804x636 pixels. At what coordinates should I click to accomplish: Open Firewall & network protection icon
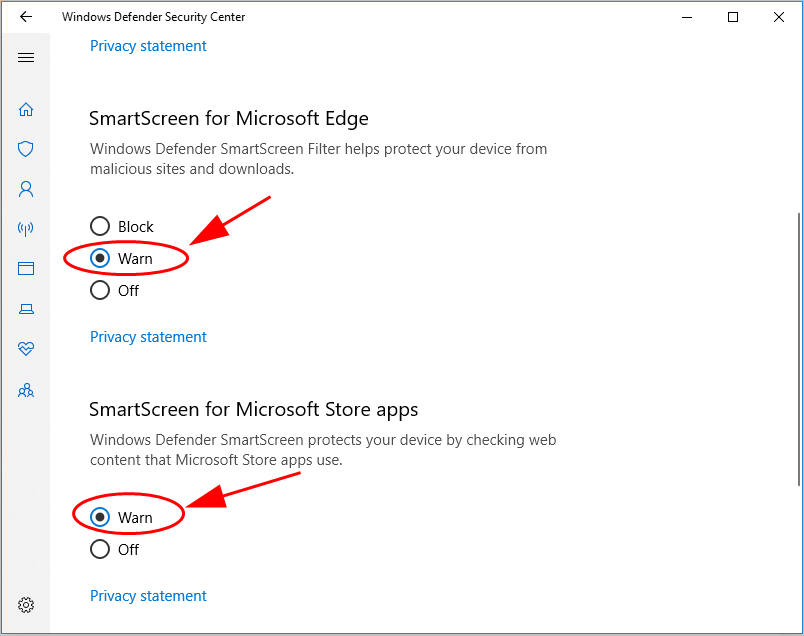[x=26, y=229]
